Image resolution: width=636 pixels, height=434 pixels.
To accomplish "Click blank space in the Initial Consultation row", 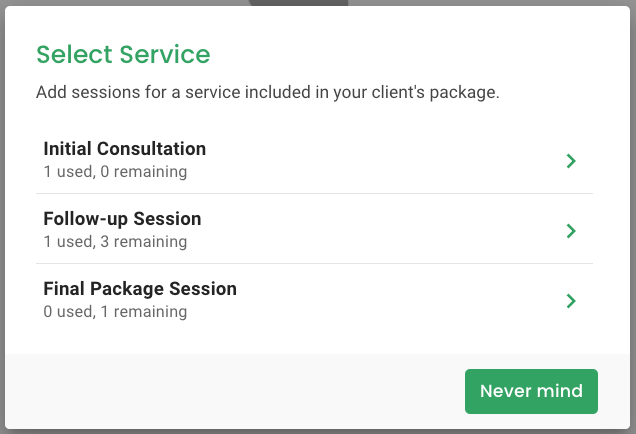I will [380, 160].
